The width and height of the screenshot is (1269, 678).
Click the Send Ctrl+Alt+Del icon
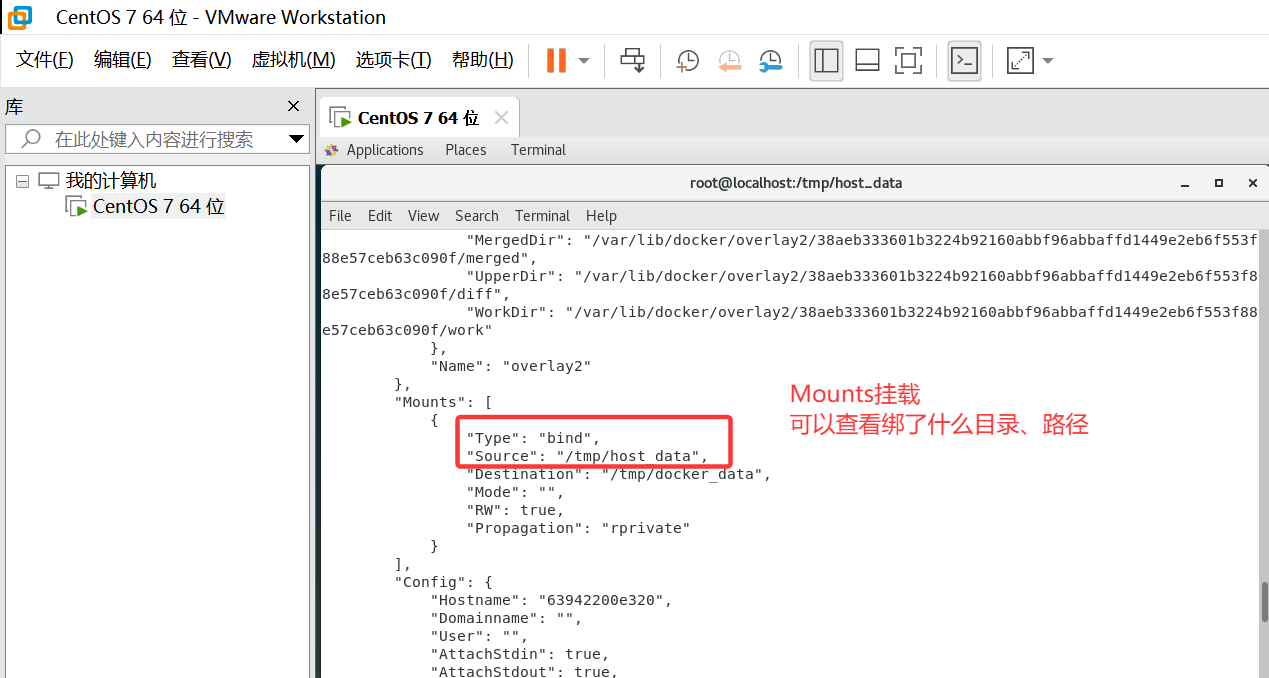[632, 60]
